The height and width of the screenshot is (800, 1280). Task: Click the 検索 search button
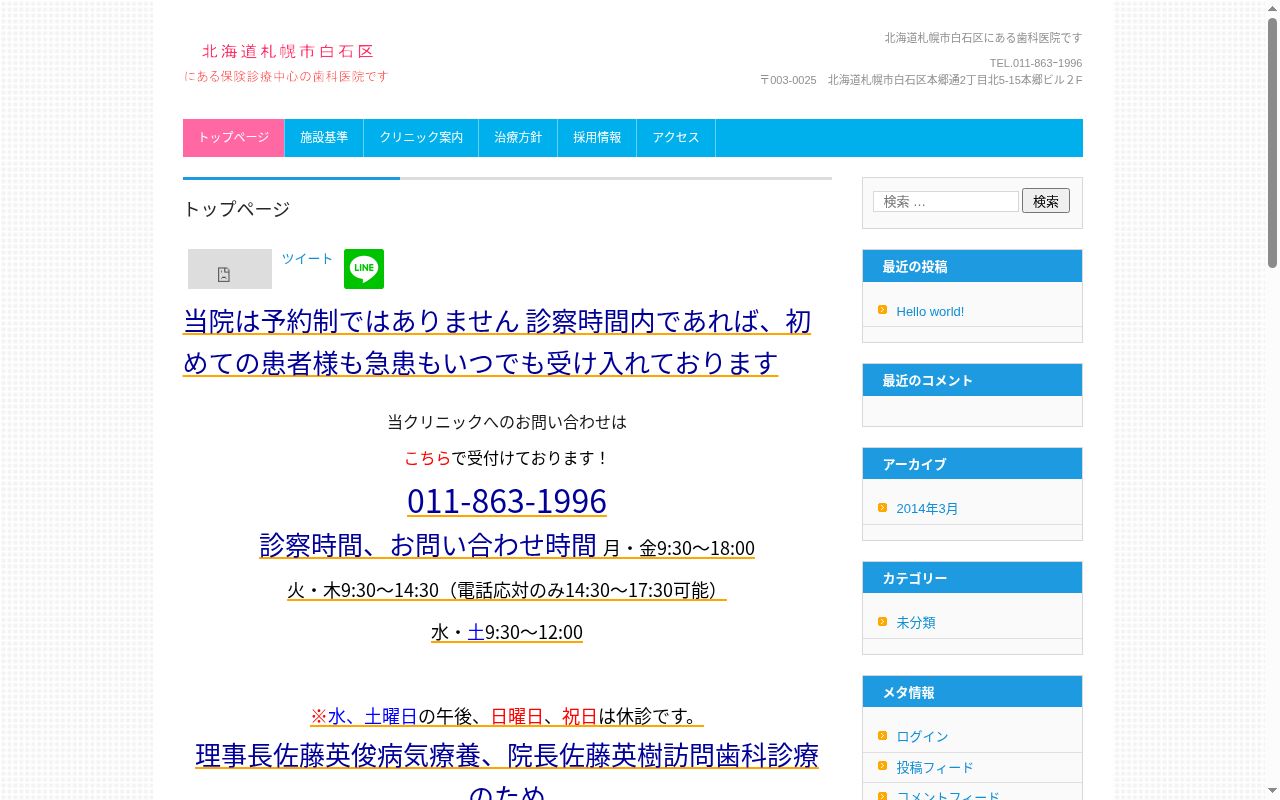(1046, 201)
